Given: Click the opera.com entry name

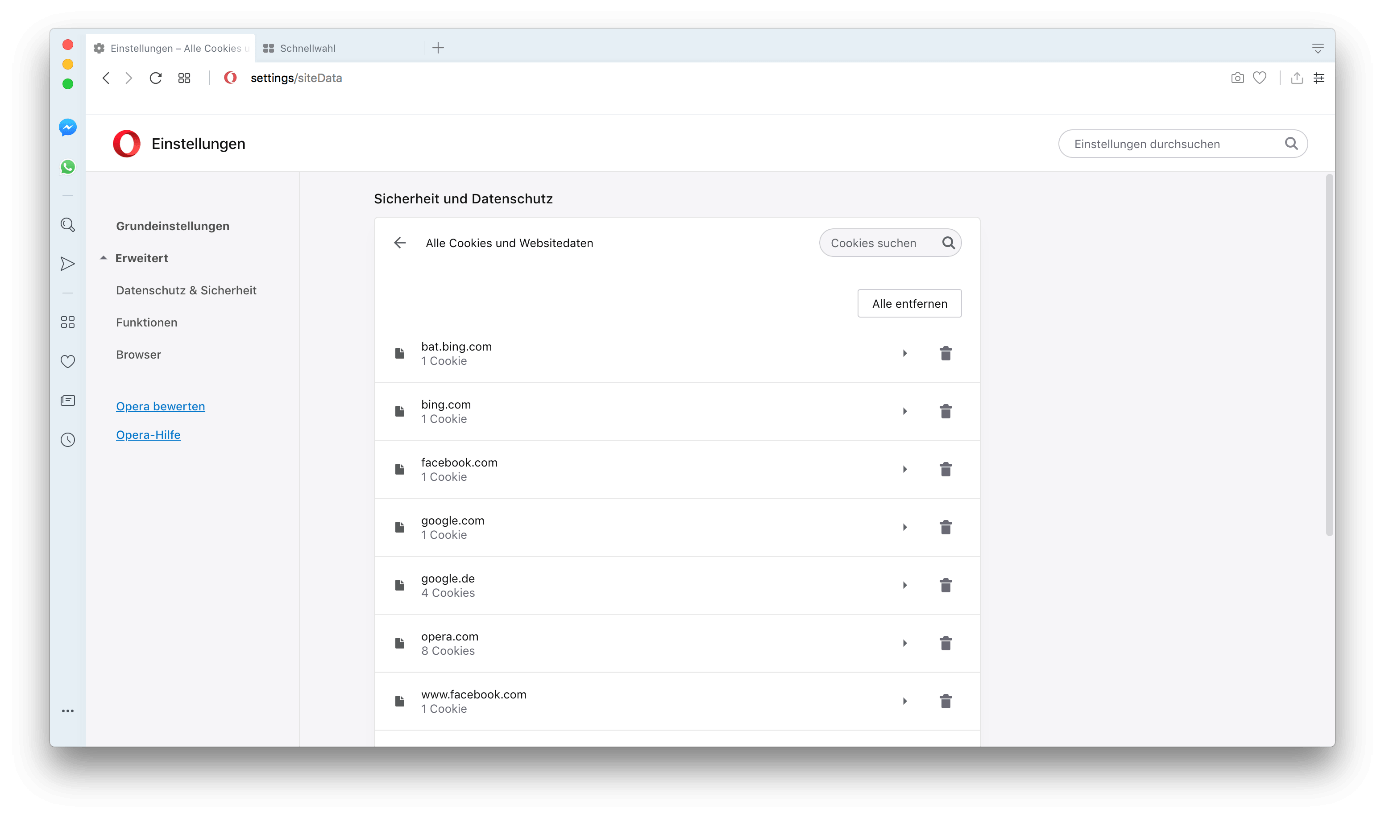Looking at the screenshot, I should point(450,637).
